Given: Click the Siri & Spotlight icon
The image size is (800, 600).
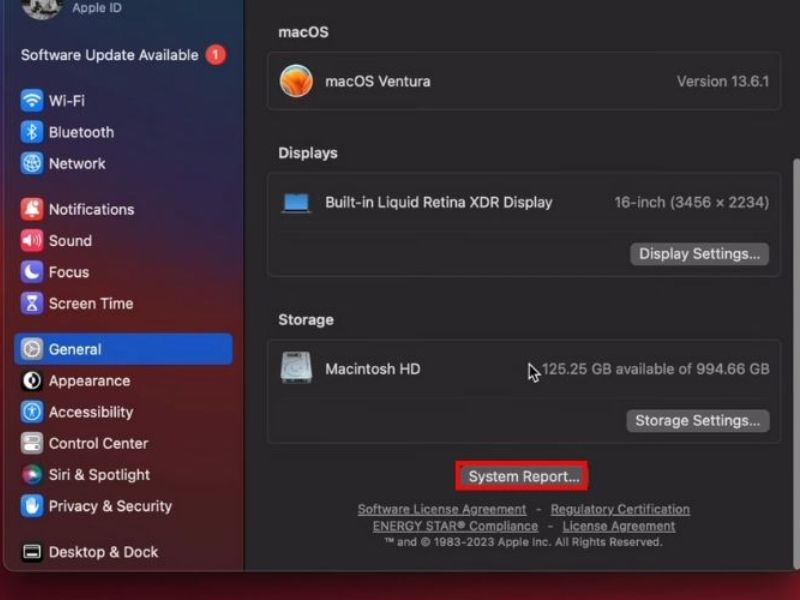Looking at the screenshot, I should (x=32, y=474).
